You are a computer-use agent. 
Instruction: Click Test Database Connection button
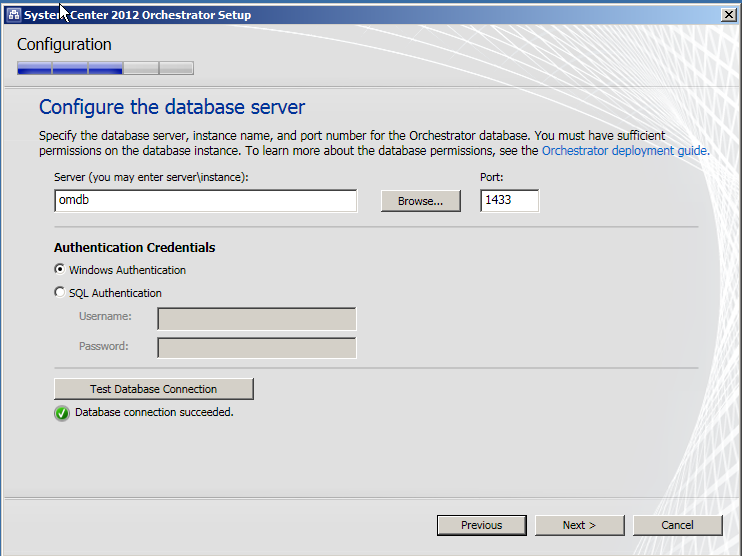[x=154, y=389]
